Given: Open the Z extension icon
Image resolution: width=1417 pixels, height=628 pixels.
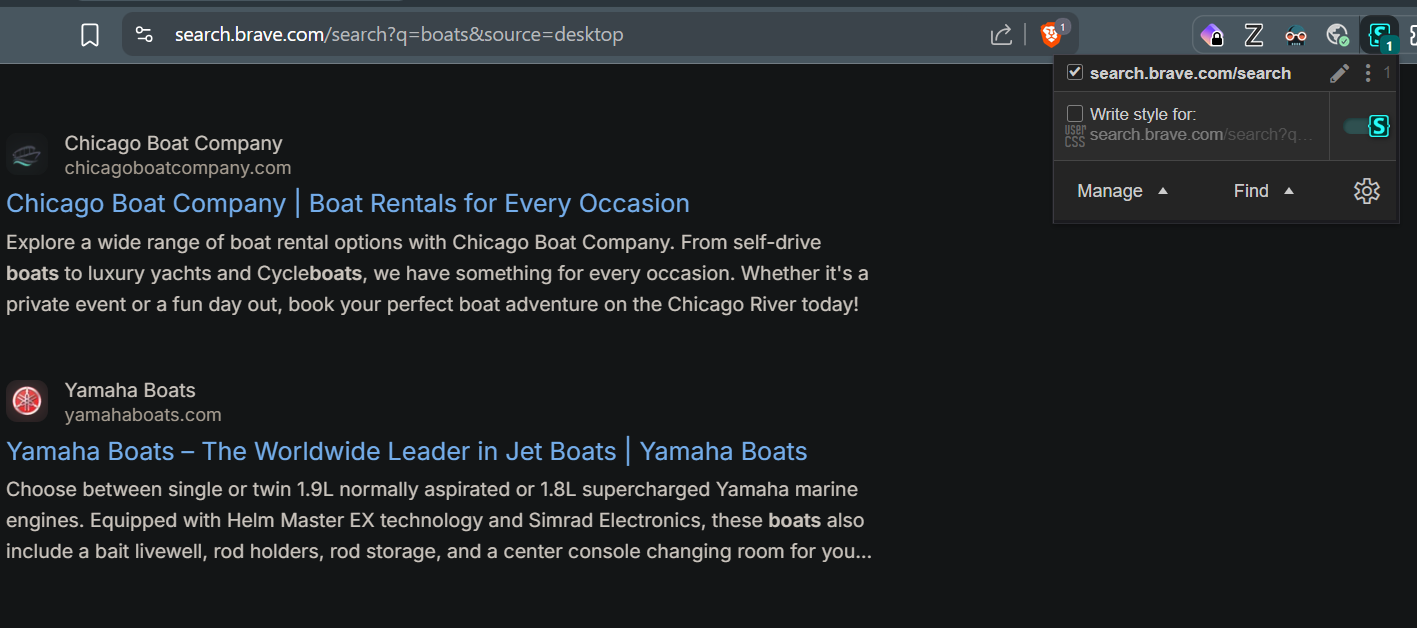Looking at the screenshot, I should (1254, 36).
